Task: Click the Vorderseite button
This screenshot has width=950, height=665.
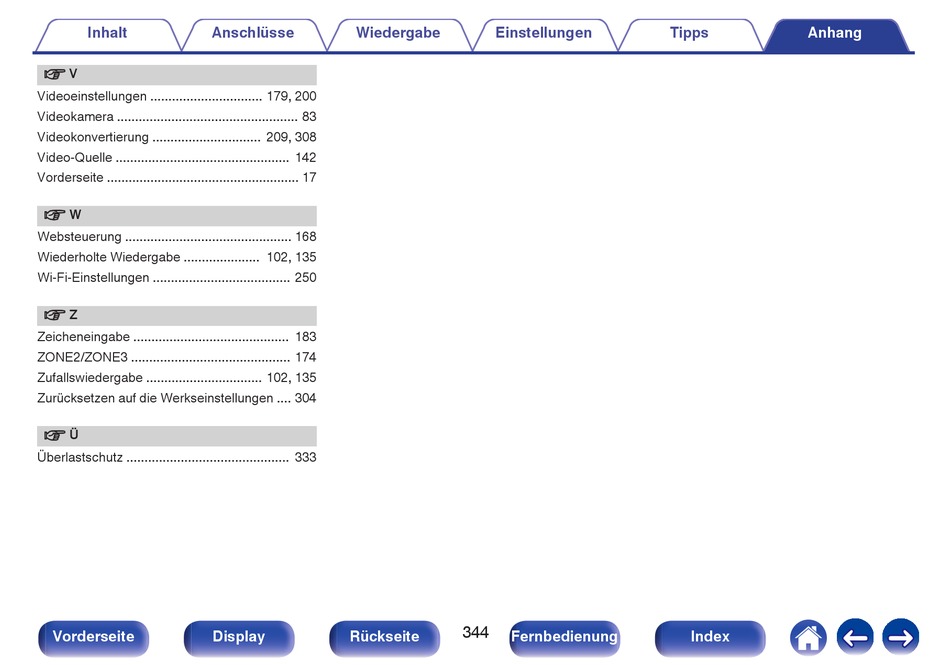Action: coord(93,637)
